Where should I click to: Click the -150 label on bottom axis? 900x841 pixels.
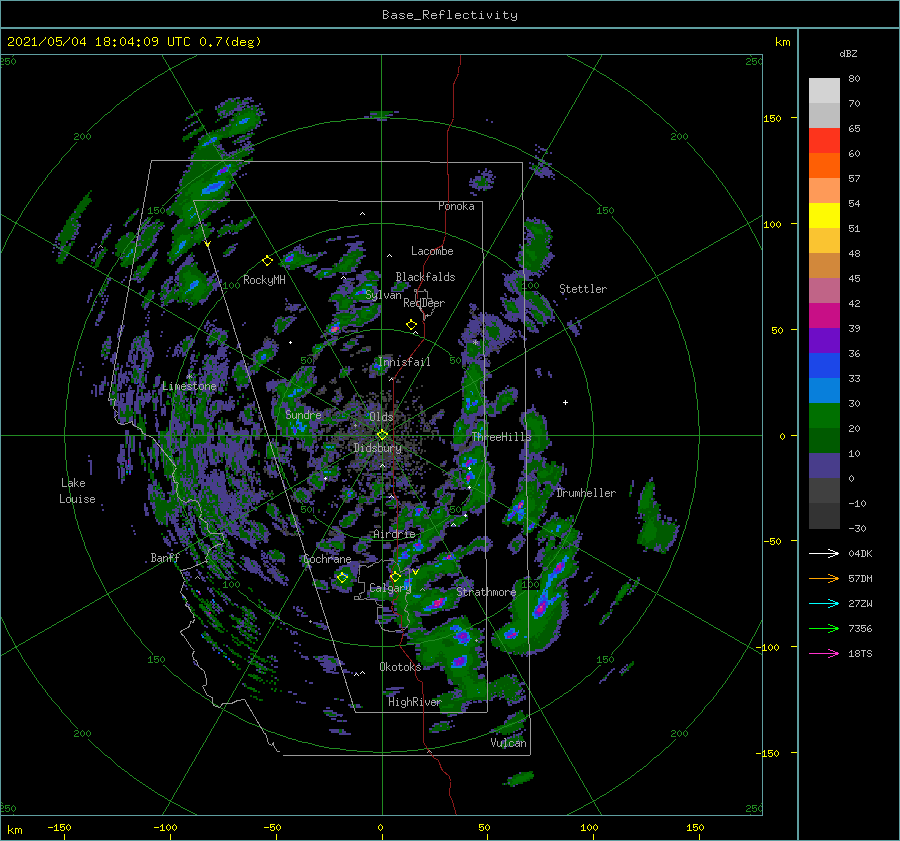(x=59, y=827)
